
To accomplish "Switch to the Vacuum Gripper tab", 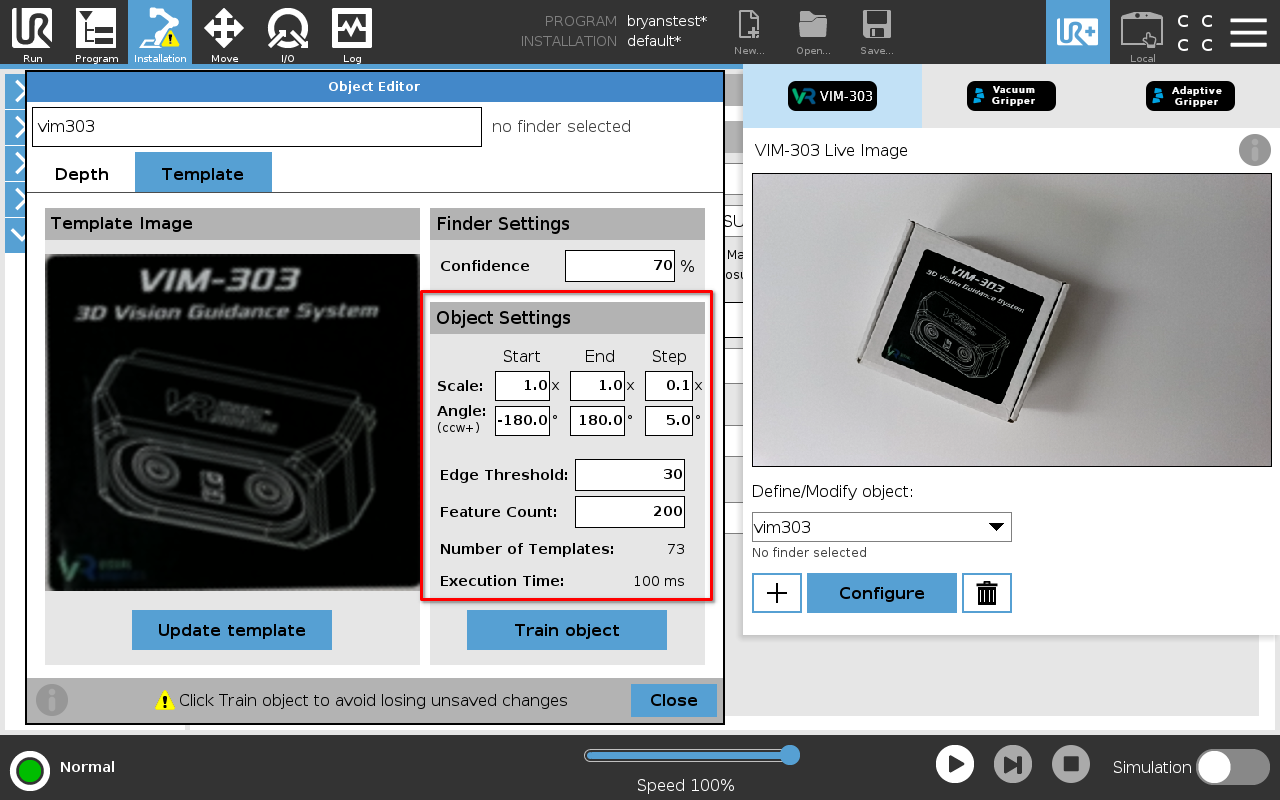I will click(1011, 96).
